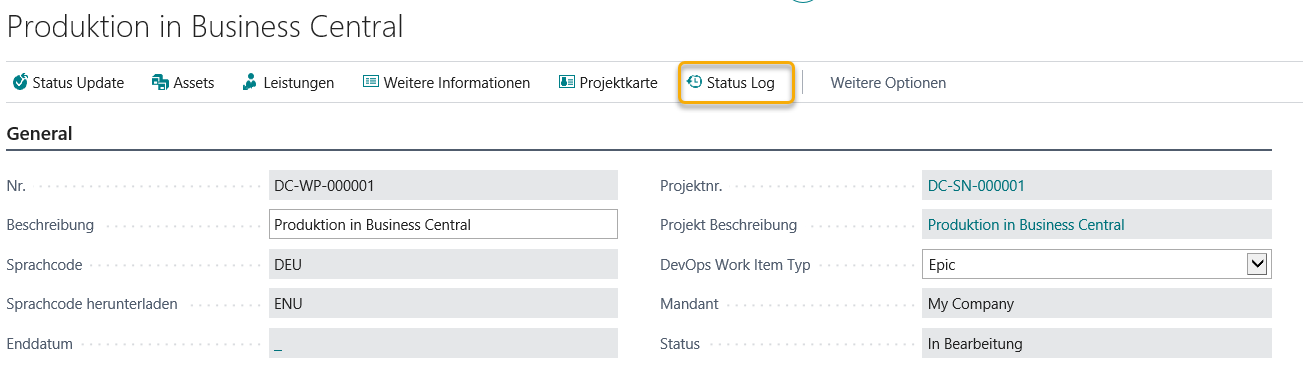Screen dimensions: 1303x386
Task: Click the Sprachcode herunterladen label
Action: coord(92,303)
